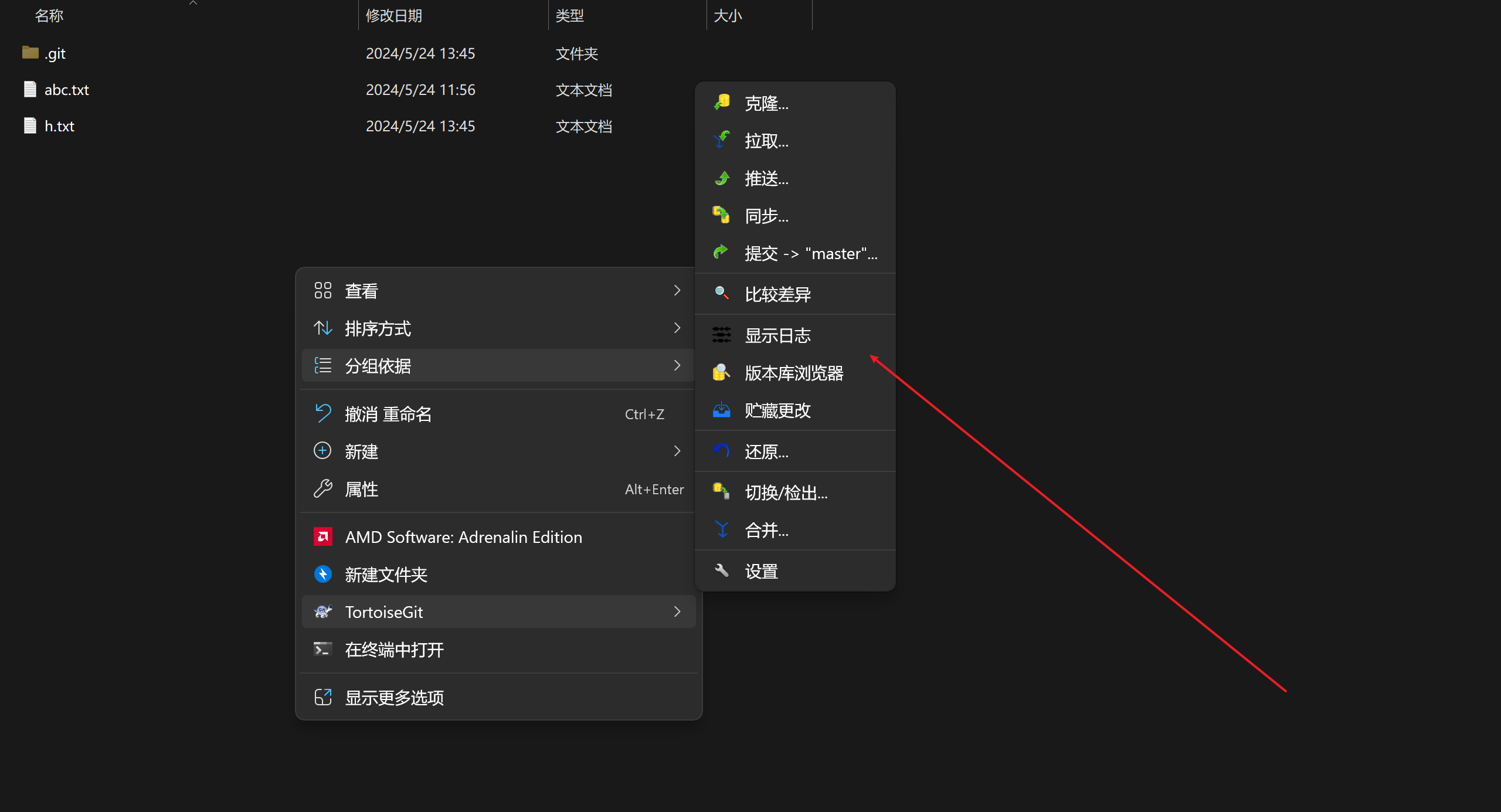Click the Repo browser (版本库浏览器) icon
Screen dimensions: 1501x812
tap(722, 372)
